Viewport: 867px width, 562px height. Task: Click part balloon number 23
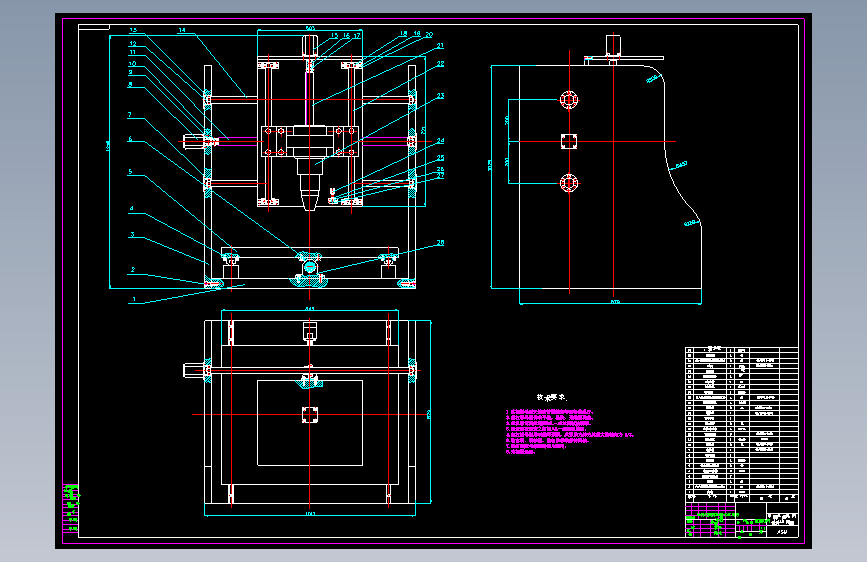440,96
